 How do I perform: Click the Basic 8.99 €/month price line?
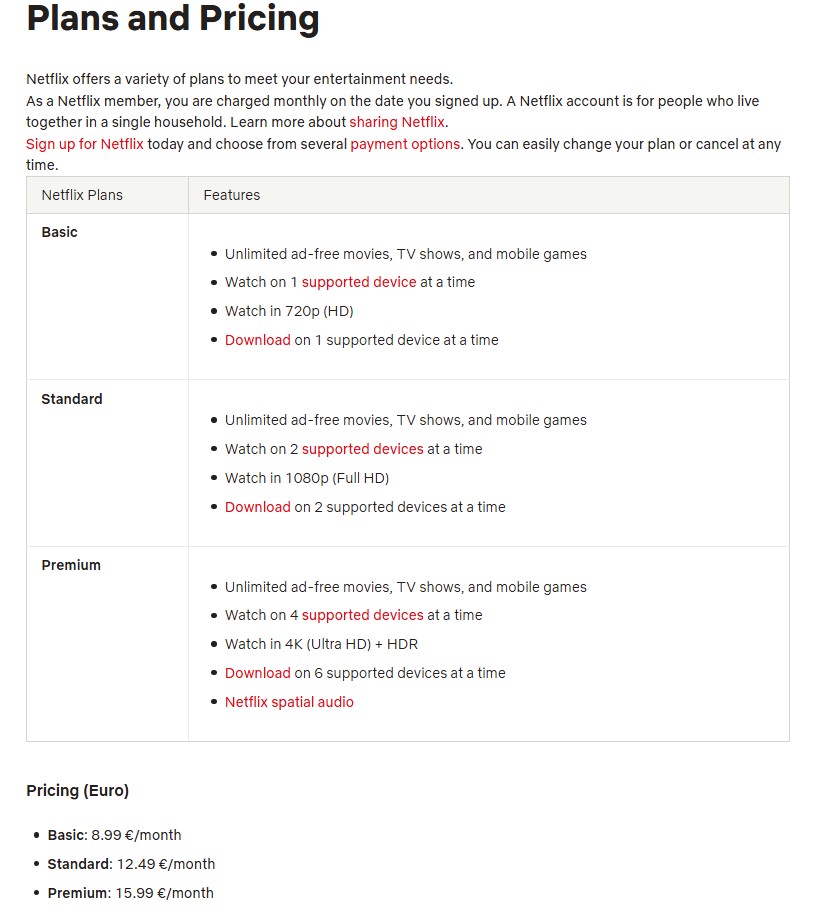pyautogui.click(x=114, y=835)
